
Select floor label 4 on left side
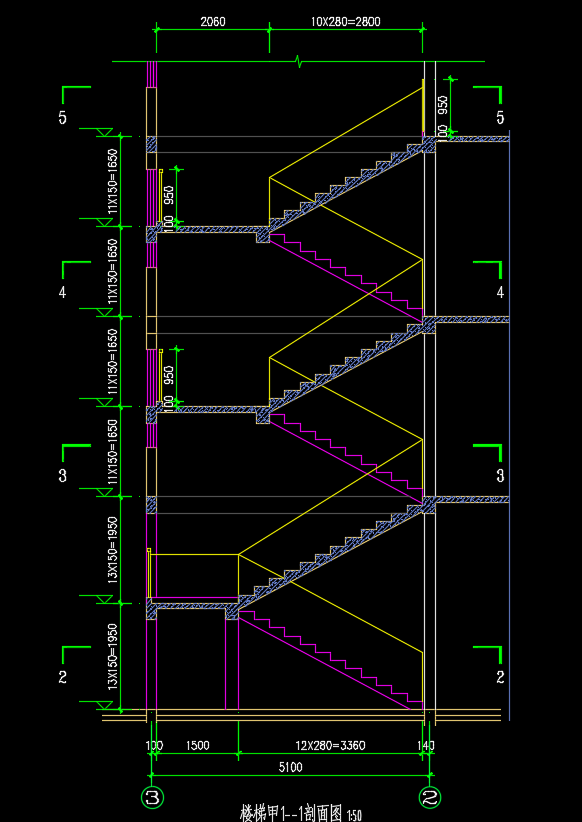[63, 293]
